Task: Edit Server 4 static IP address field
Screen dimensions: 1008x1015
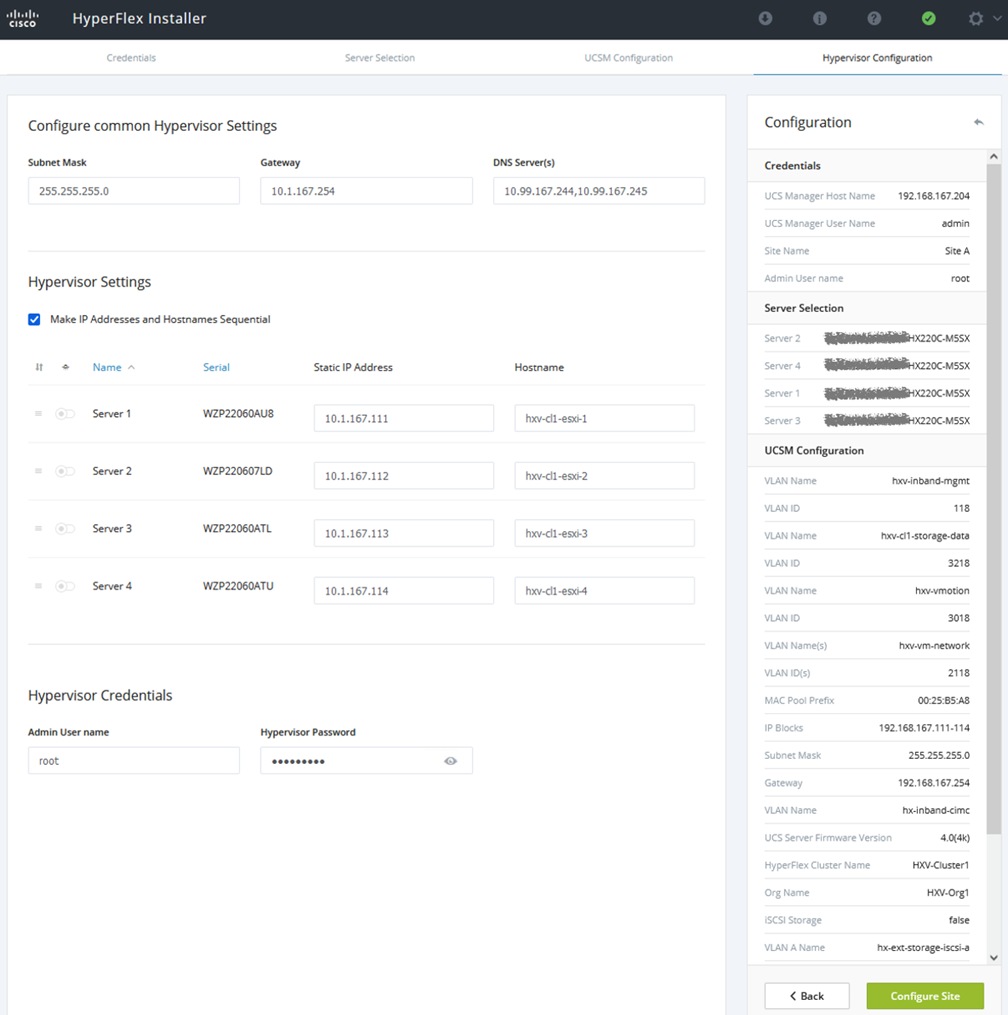Action: 404,591
